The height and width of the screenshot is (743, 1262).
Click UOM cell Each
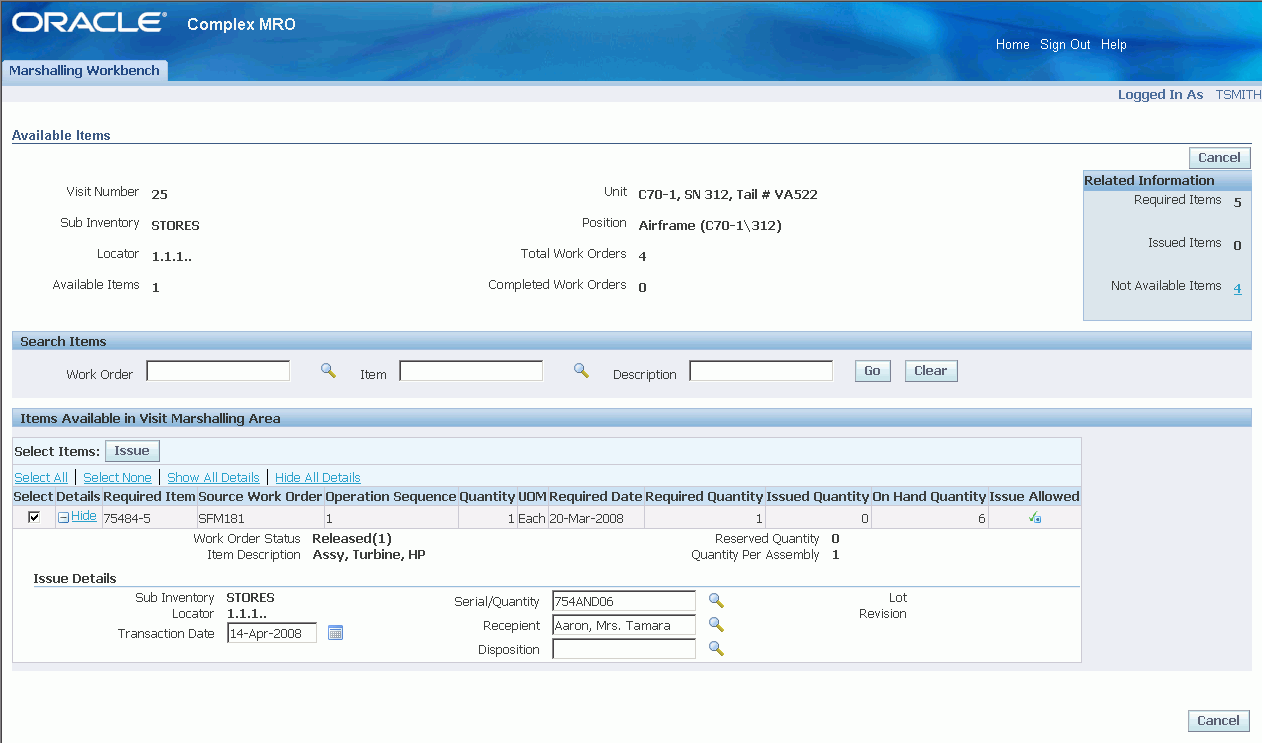[x=531, y=519]
